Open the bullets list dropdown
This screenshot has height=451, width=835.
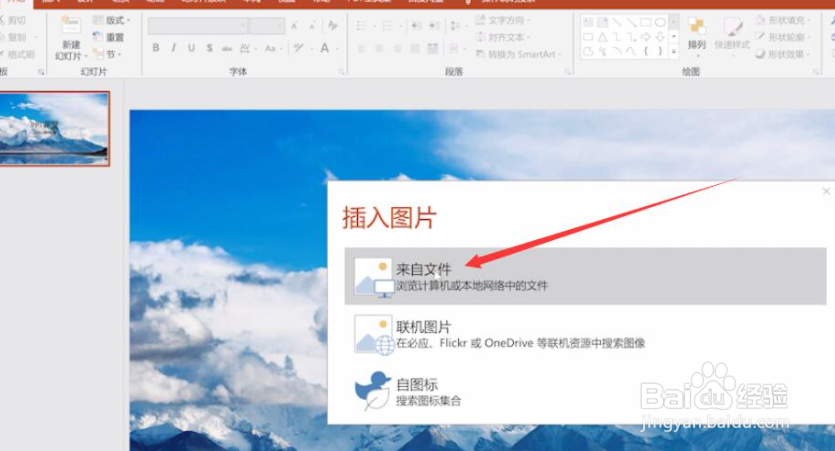[365, 26]
